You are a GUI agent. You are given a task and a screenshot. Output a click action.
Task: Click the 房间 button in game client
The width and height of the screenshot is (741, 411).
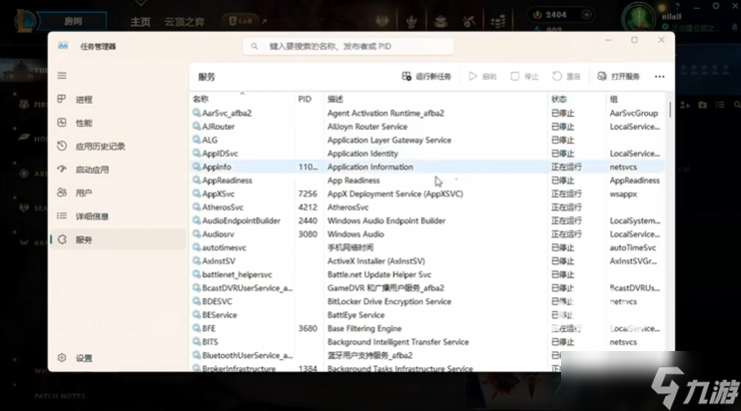pos(73,21)
